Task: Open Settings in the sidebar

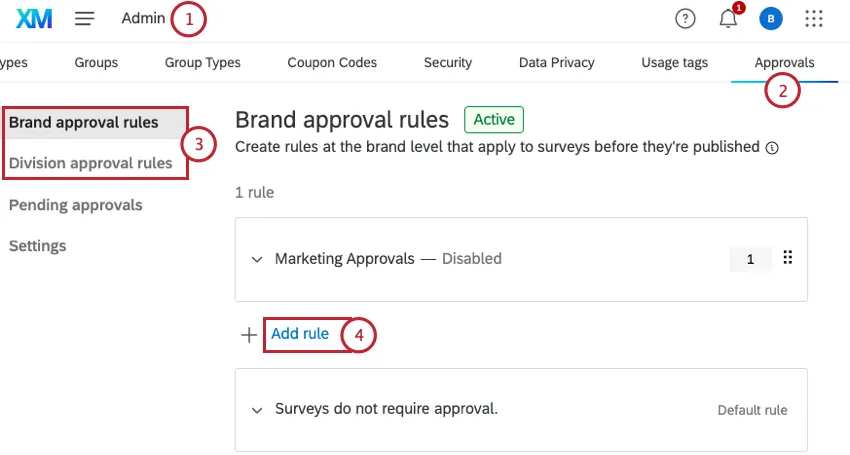Action: click(38, 246)
